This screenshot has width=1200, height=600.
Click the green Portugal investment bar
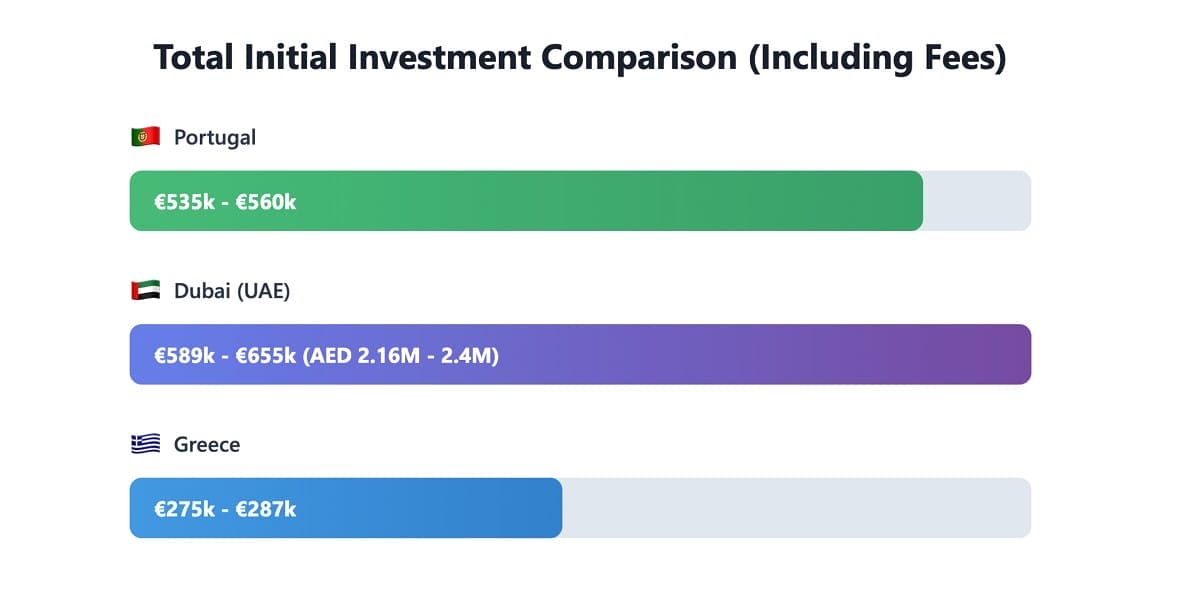[600, 201]
